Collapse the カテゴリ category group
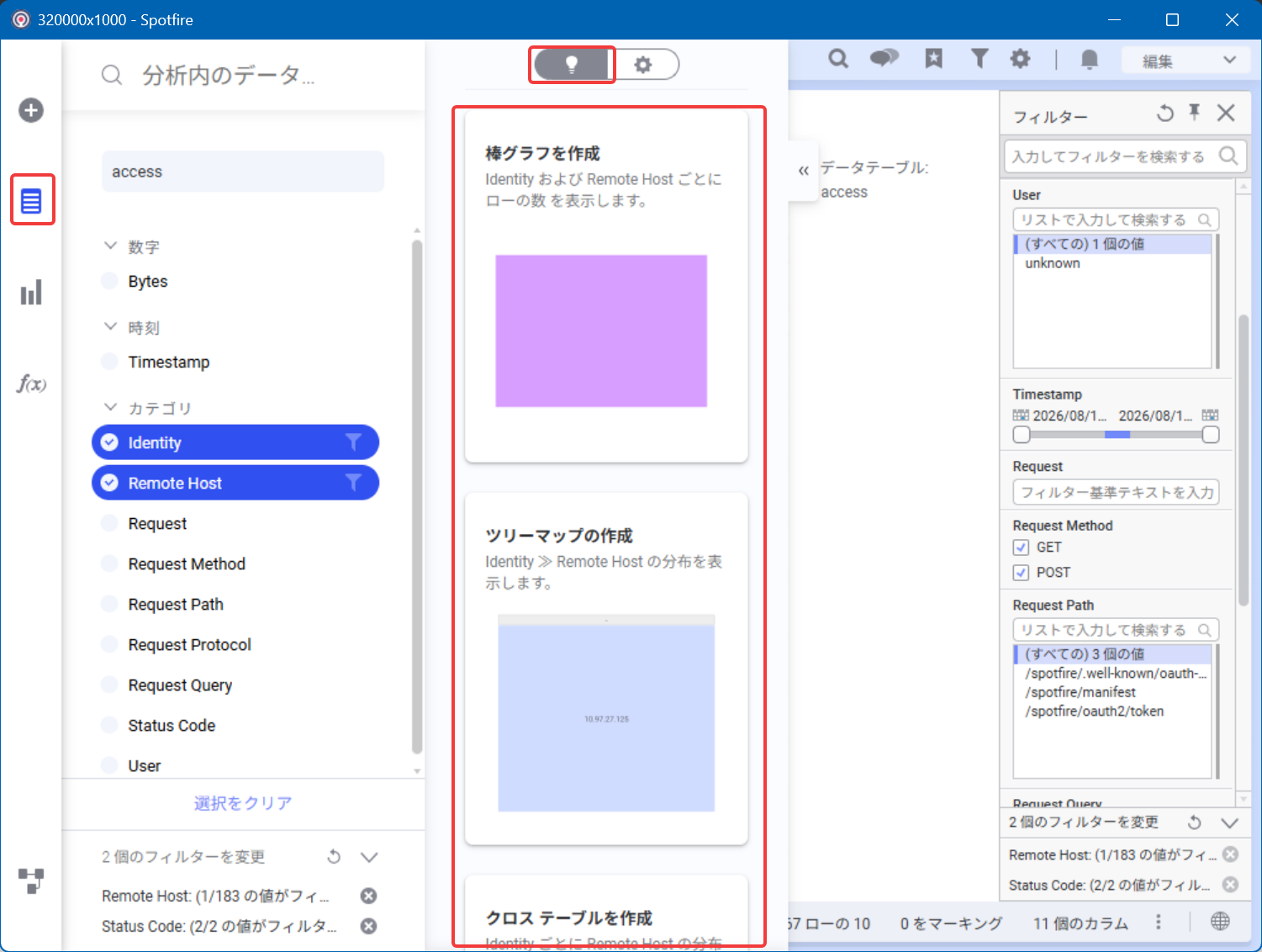1262x952 pixels. [x=110, y=407]
